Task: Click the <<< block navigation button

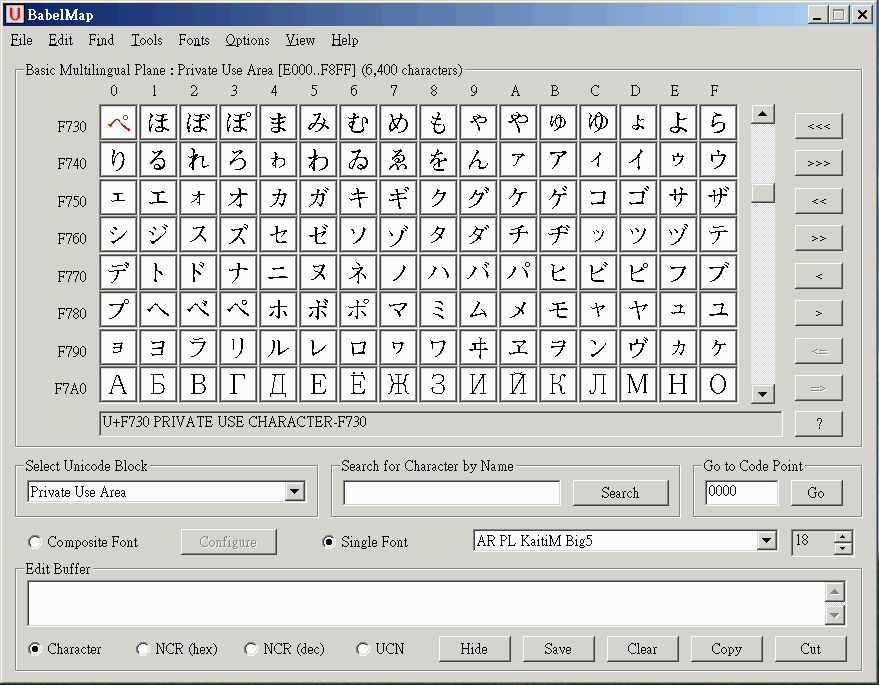Action: 818,126
